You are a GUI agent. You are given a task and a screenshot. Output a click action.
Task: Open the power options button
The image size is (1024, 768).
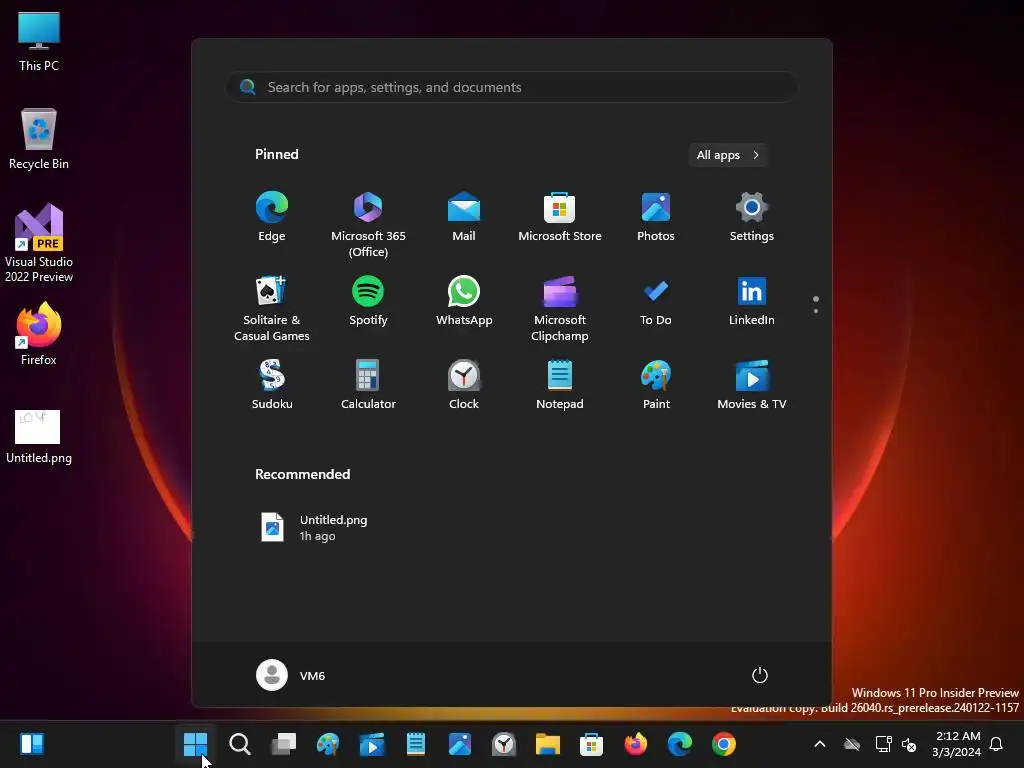[x=760, y=675]
